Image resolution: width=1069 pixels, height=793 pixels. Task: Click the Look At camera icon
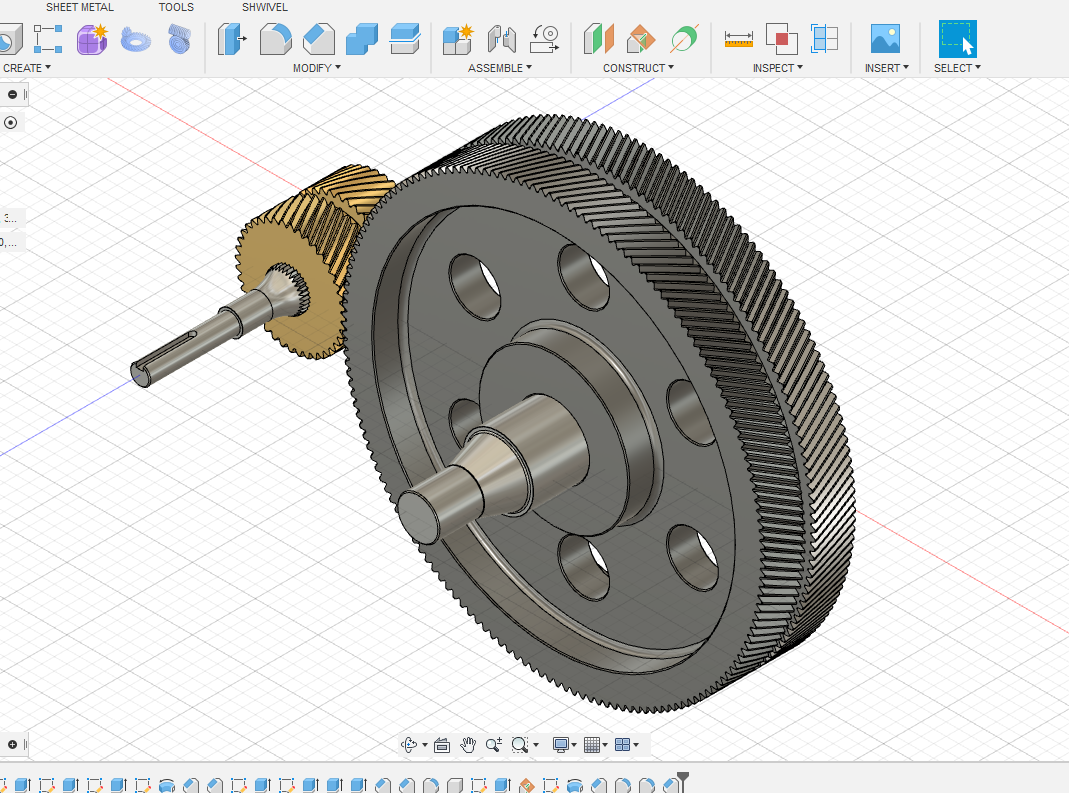[x=442, y=745]
